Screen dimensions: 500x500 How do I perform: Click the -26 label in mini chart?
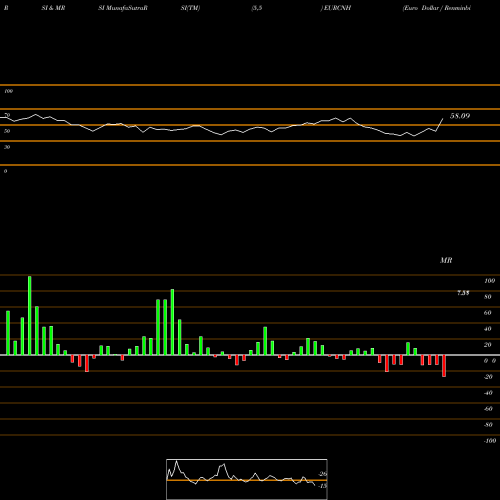[x=322, y=474]
